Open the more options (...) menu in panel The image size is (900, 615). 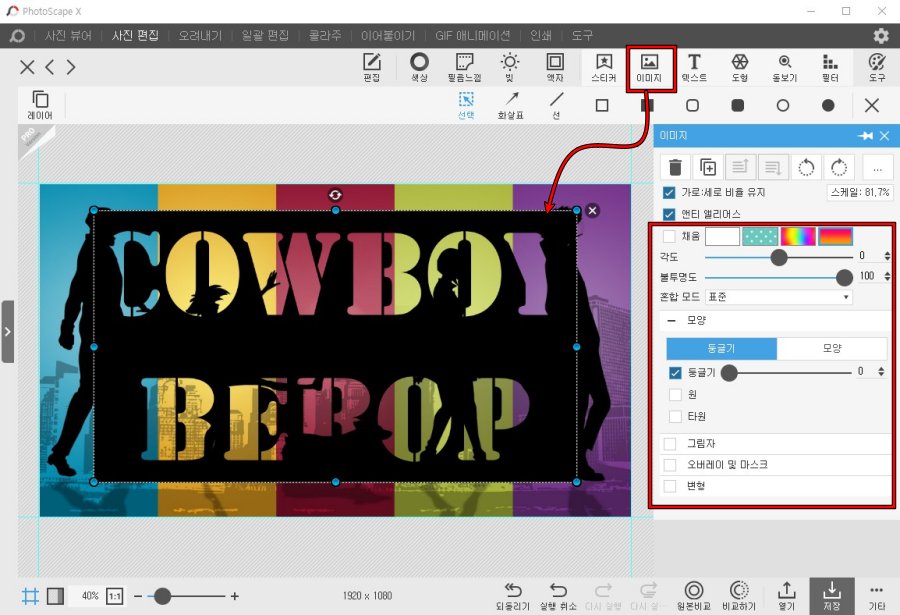click(x=877, y=167)
